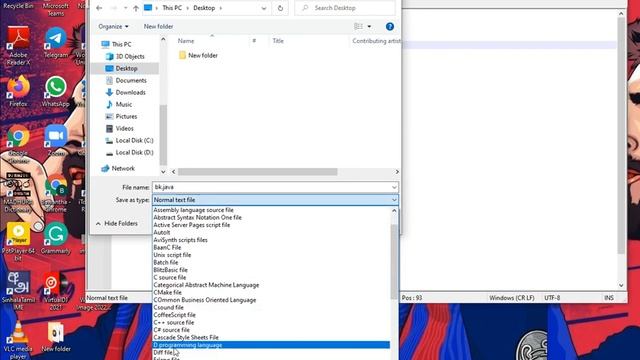Click Search Desktop field

pos(345,8)
